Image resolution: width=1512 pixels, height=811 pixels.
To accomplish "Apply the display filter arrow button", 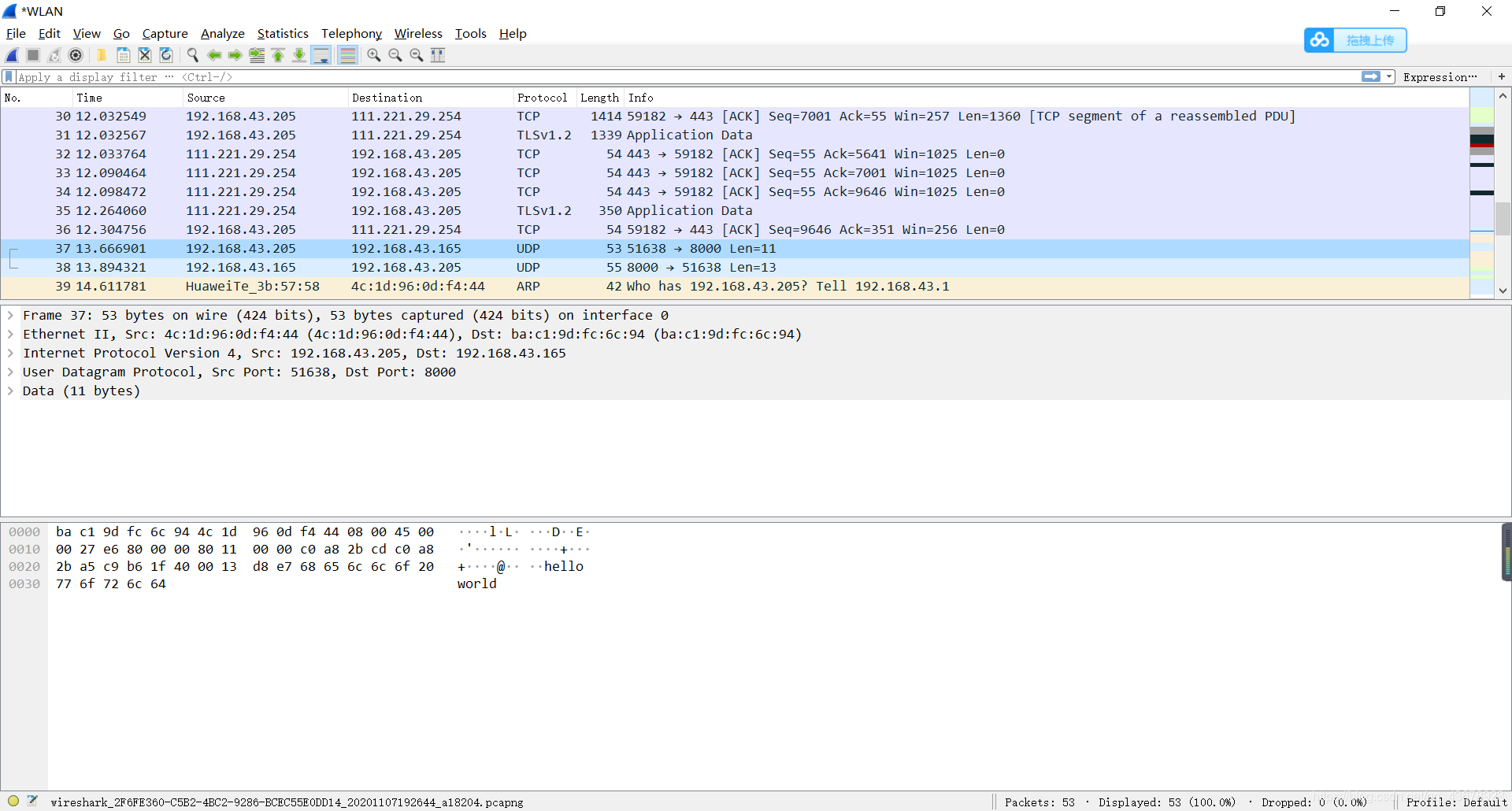I will click(x=1371, y=76).
